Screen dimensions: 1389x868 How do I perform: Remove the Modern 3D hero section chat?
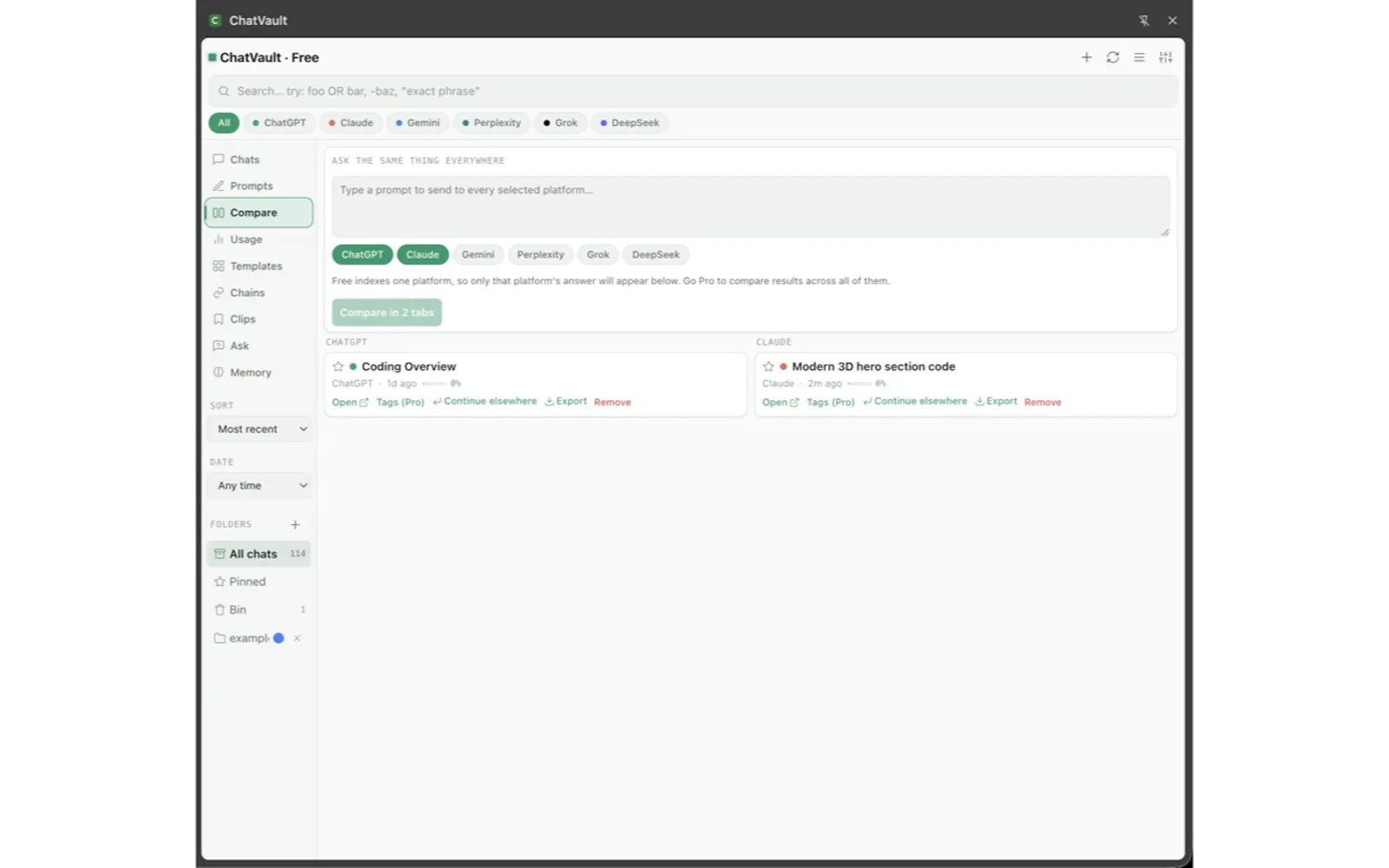pos(1043,402)
